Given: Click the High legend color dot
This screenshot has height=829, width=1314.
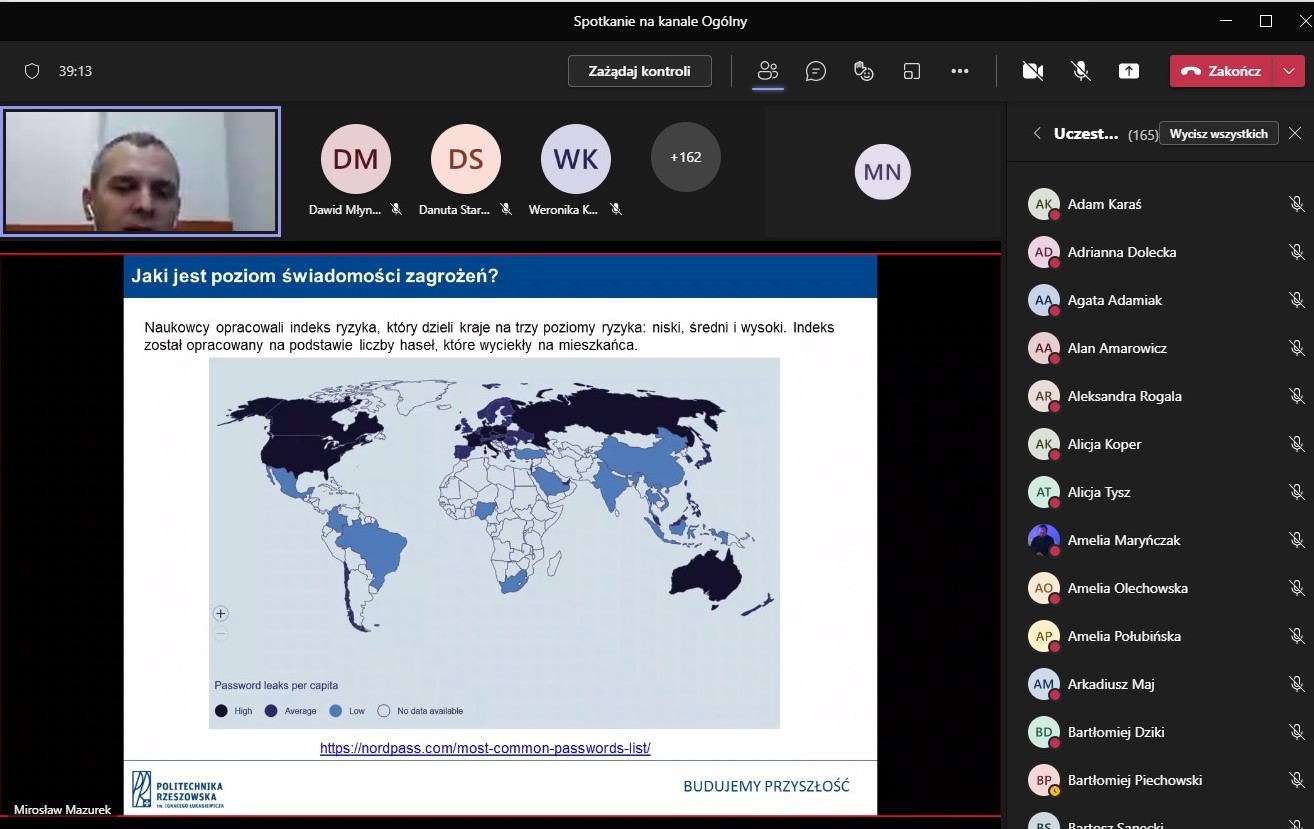Looking at the screenshot, I should point(222,711).
